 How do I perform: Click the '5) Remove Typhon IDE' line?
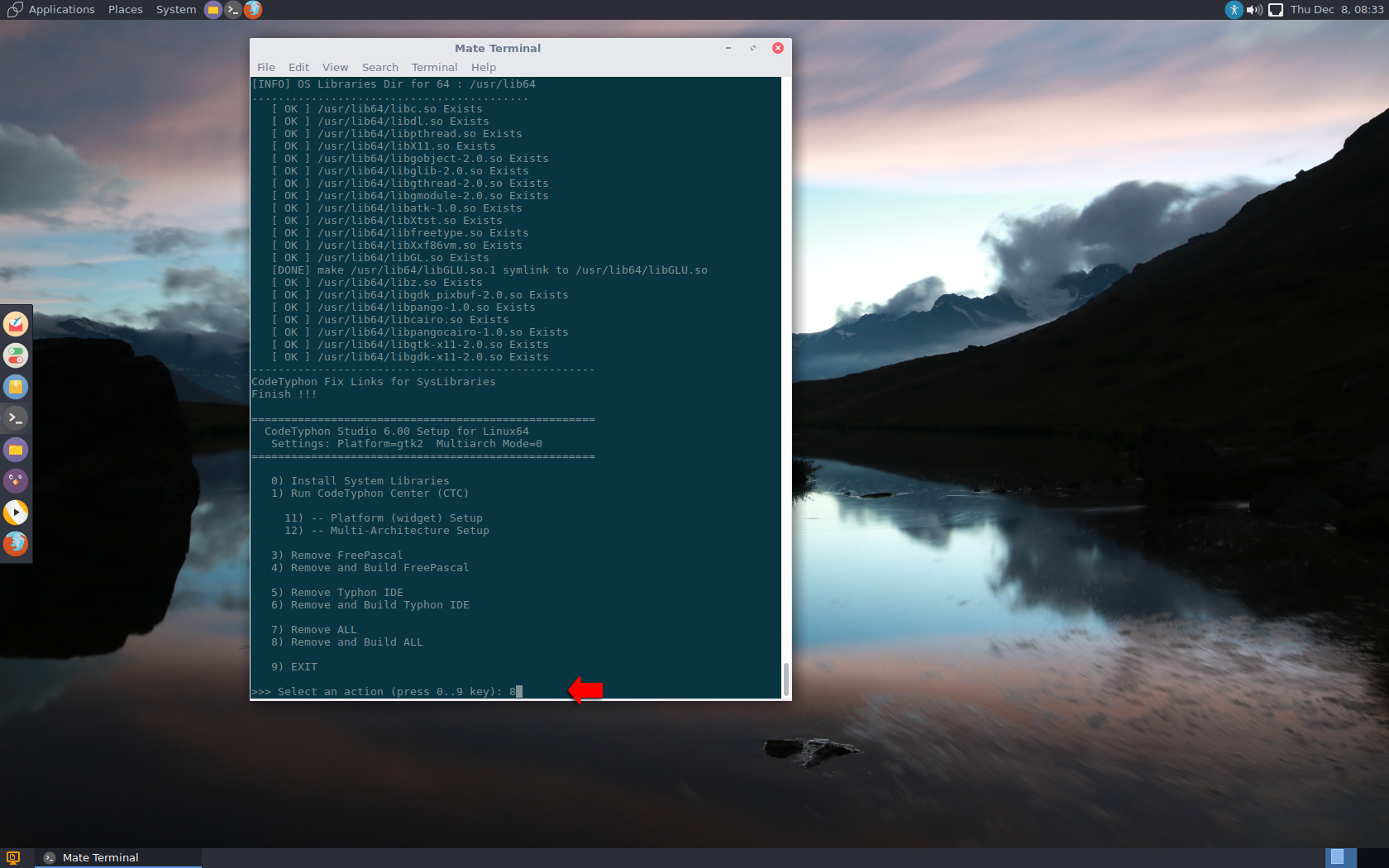337,593
